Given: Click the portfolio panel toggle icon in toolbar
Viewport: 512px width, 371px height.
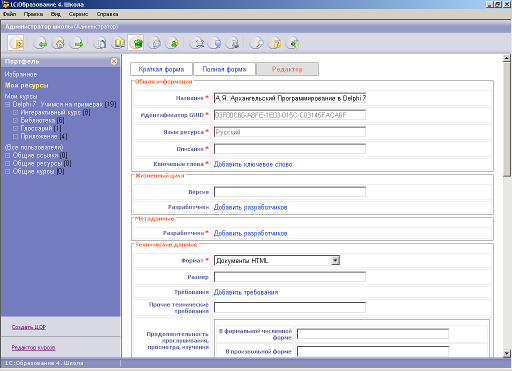Looking at the screenshot, I should (x=16, y=43).
